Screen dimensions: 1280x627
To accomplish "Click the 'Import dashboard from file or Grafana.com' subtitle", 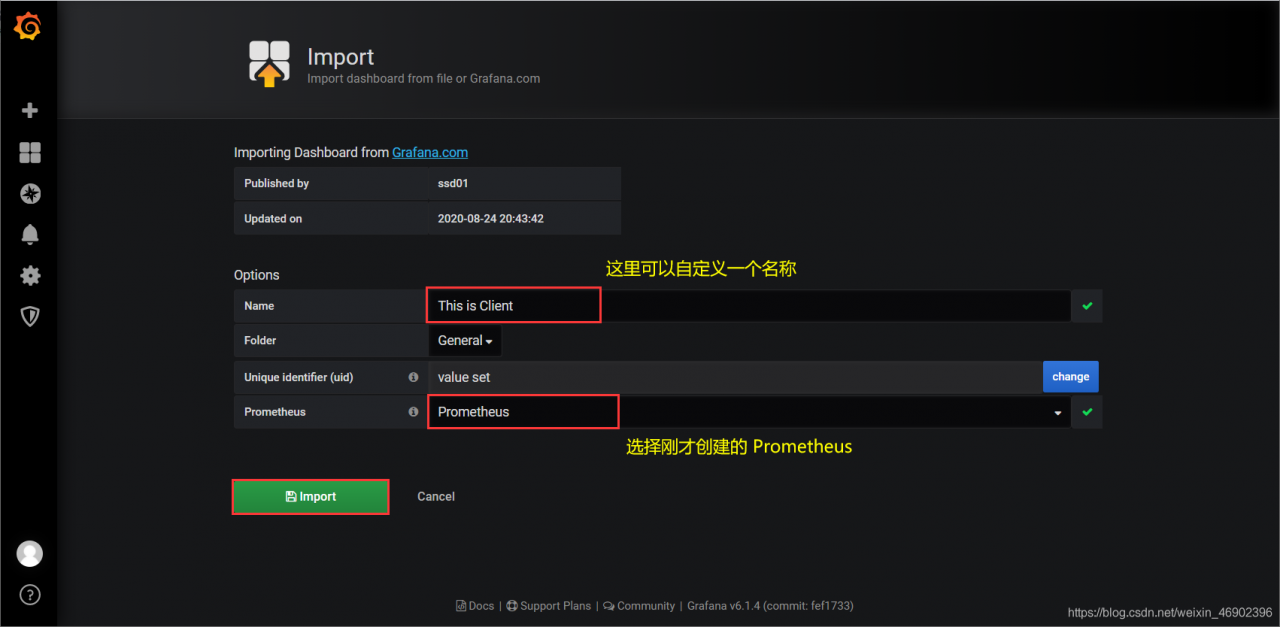I will point(424,78).
